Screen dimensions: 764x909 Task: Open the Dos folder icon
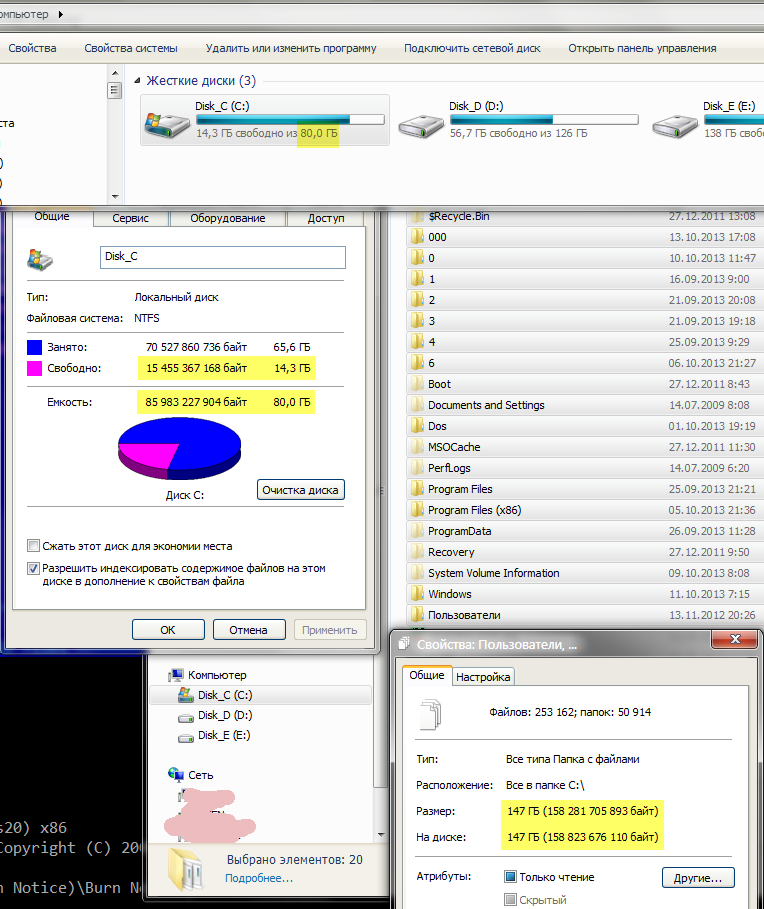[417, 426]
